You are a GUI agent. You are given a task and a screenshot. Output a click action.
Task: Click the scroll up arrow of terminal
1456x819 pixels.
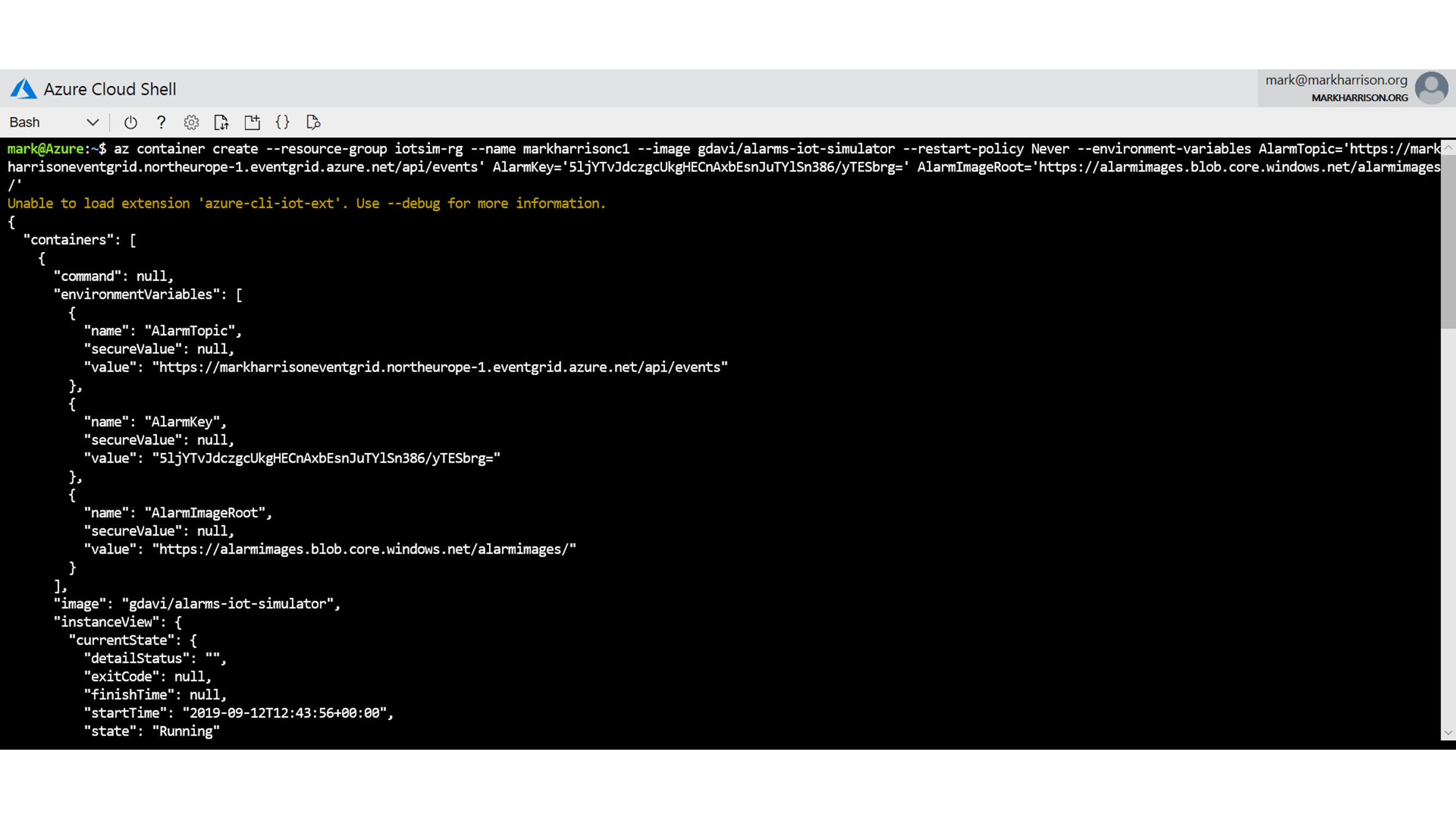coord(1448,147)
